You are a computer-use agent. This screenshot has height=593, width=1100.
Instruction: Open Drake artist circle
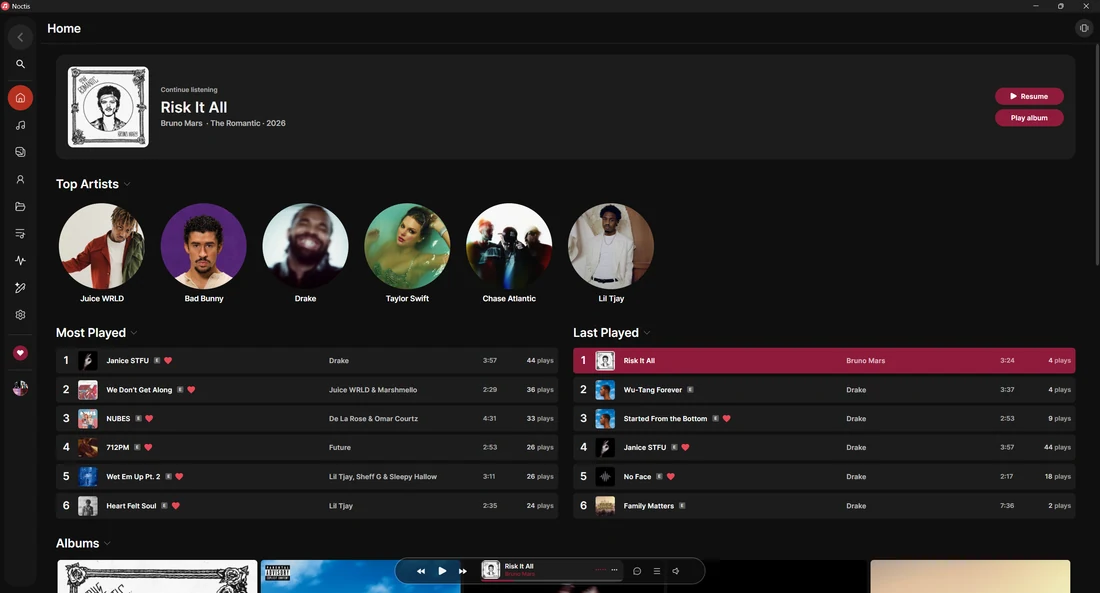click(x=305, y=246)
